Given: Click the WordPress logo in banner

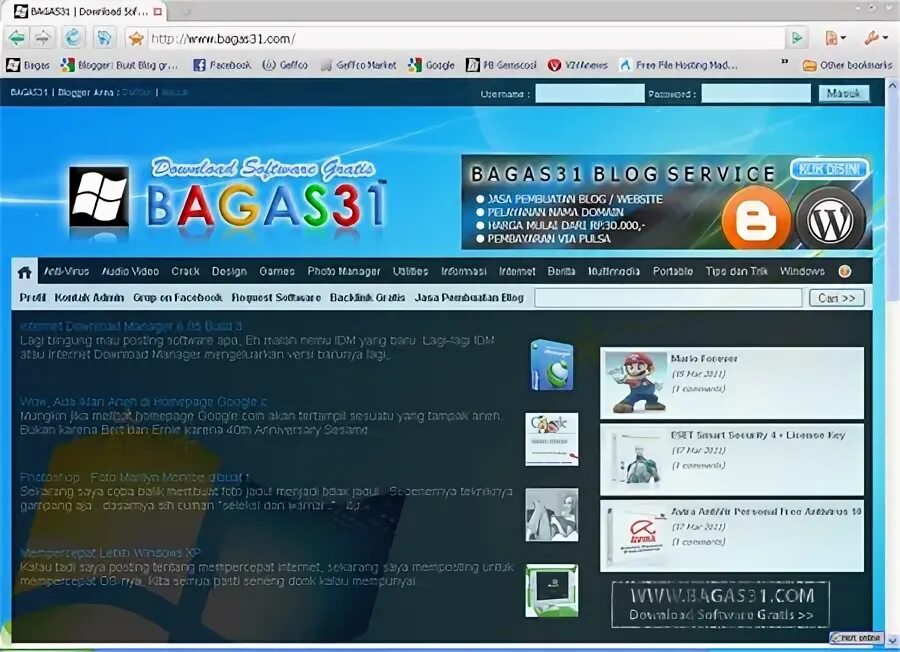Looking at the screenshot, I should [830, 220].
